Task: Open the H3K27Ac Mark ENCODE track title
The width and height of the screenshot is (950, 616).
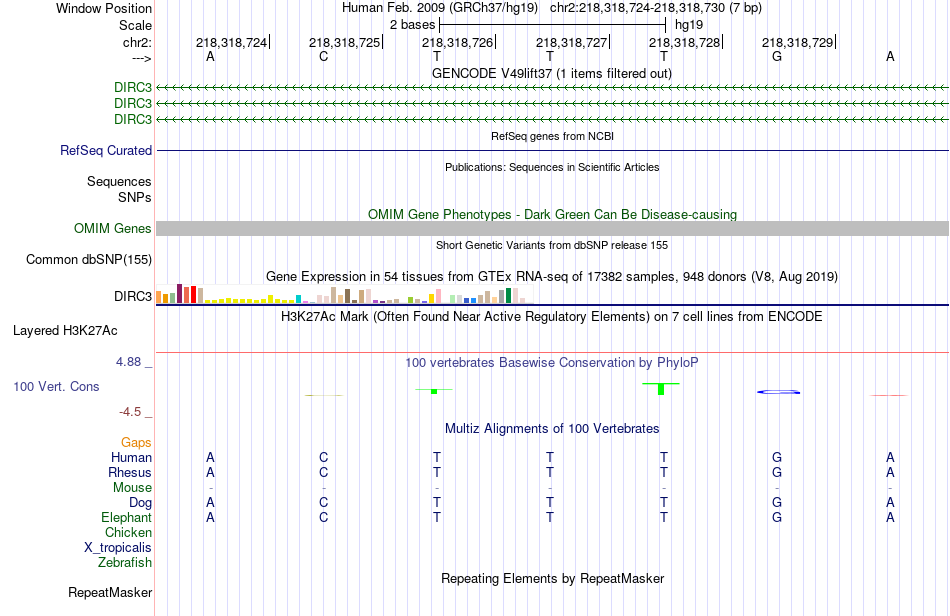Action: point(551,317)
